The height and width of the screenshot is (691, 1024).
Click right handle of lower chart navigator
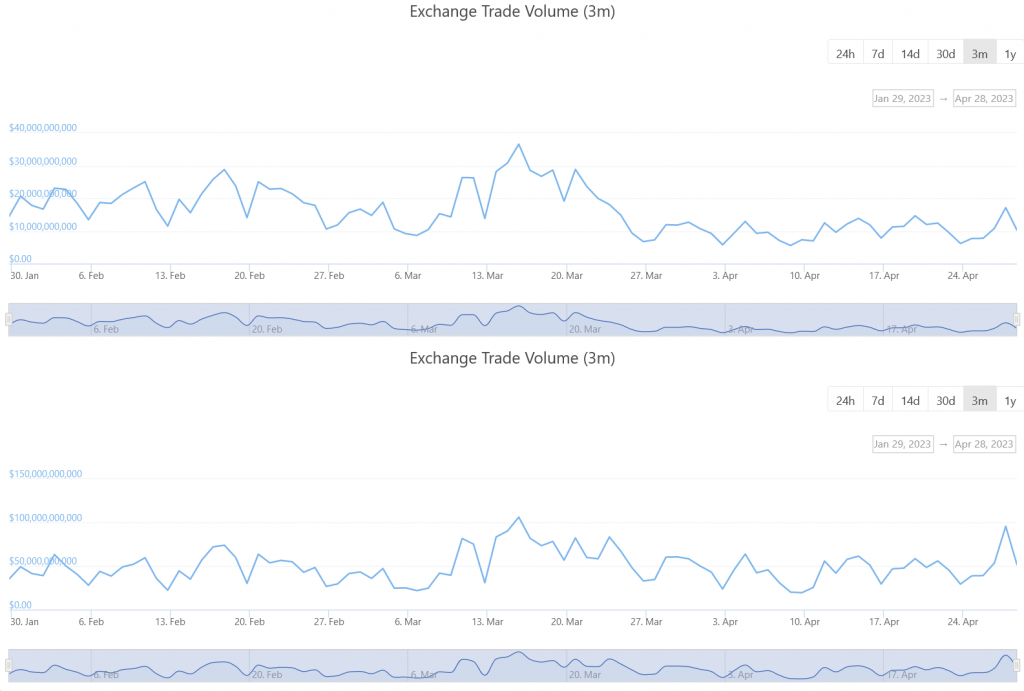1019,665
